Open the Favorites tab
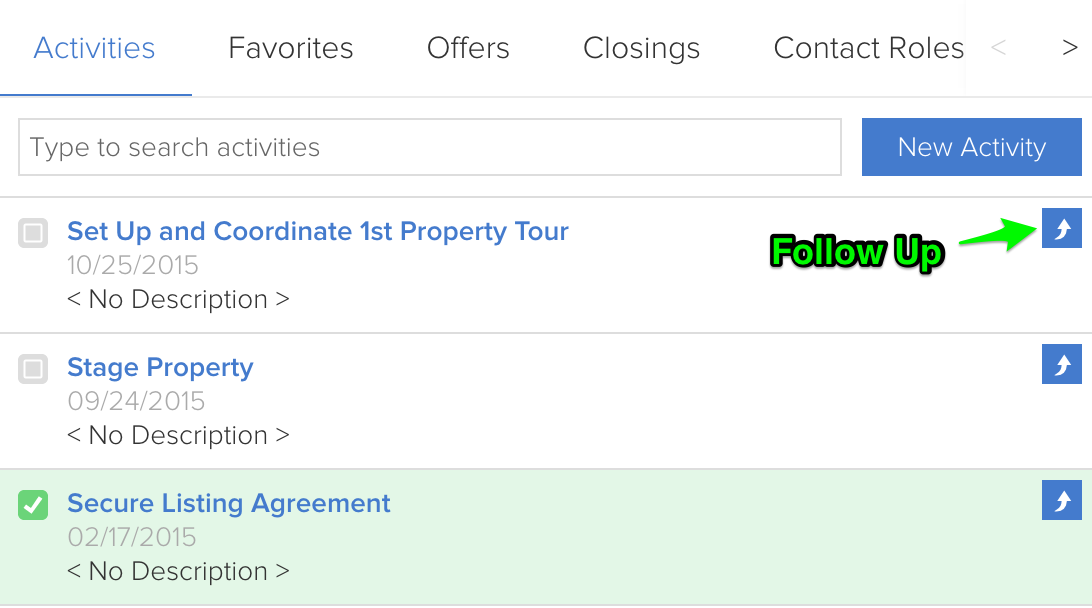 [290, 47]
